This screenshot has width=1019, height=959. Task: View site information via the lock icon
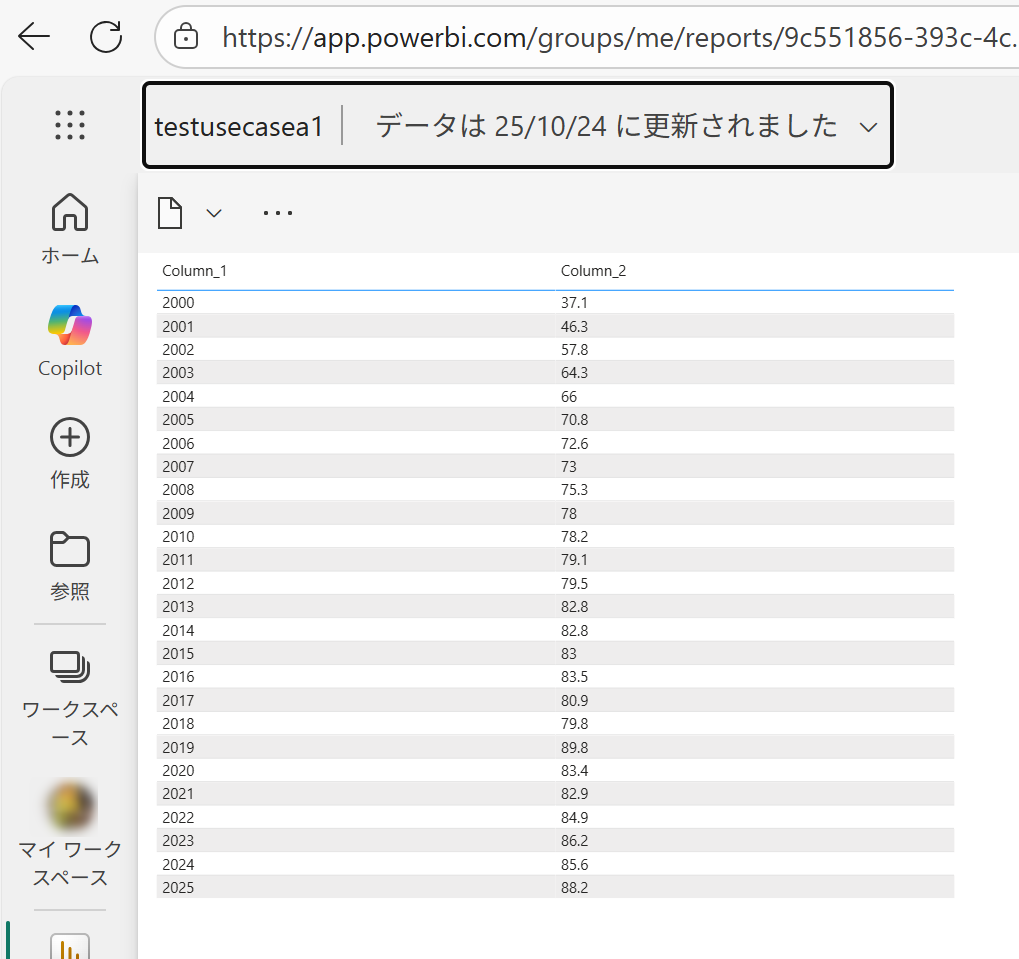point(186,36)
